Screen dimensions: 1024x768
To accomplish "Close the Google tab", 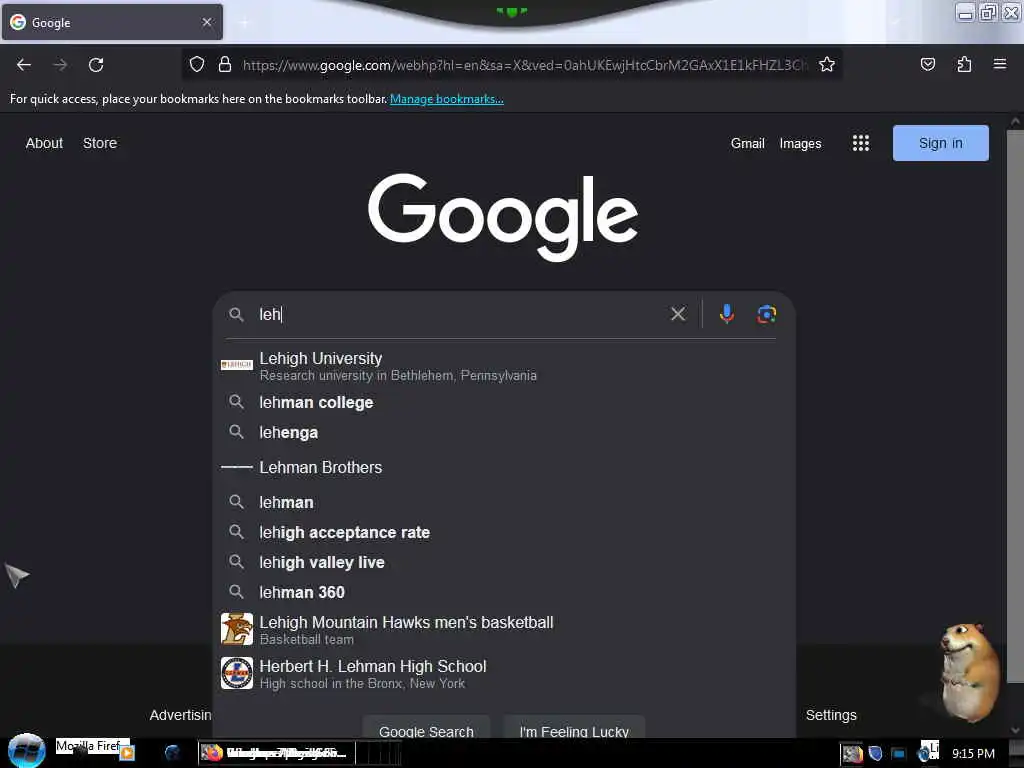I will [x=207, y=22].
